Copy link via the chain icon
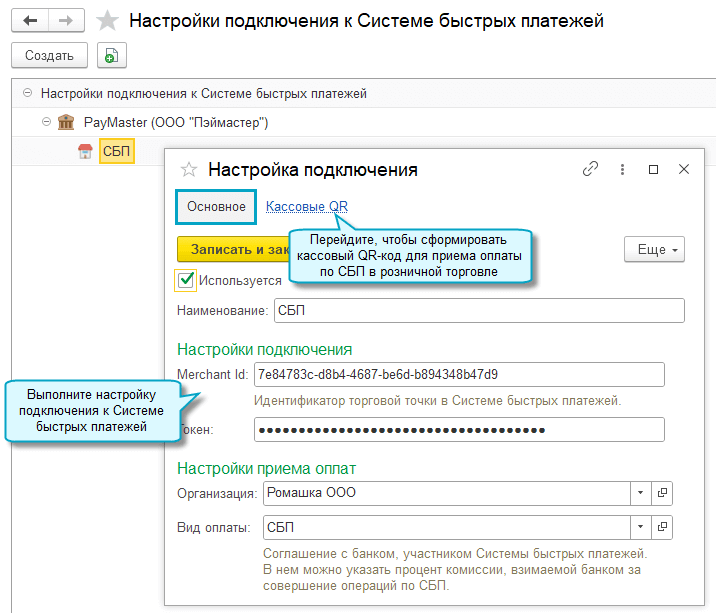Screen dimensions: 716x613 [590, 169]
